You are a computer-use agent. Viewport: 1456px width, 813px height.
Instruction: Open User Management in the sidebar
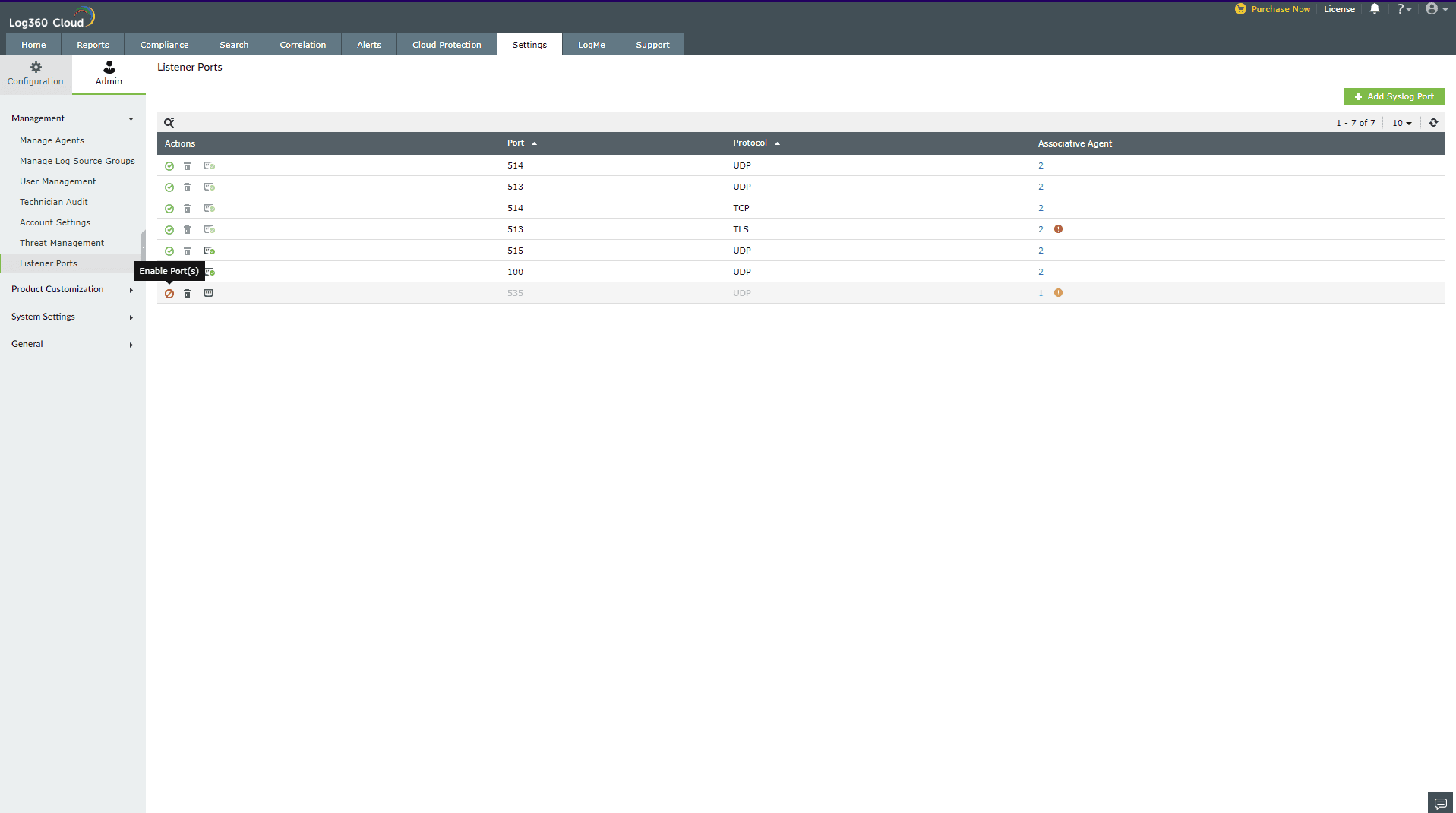[x=58, y=181]
